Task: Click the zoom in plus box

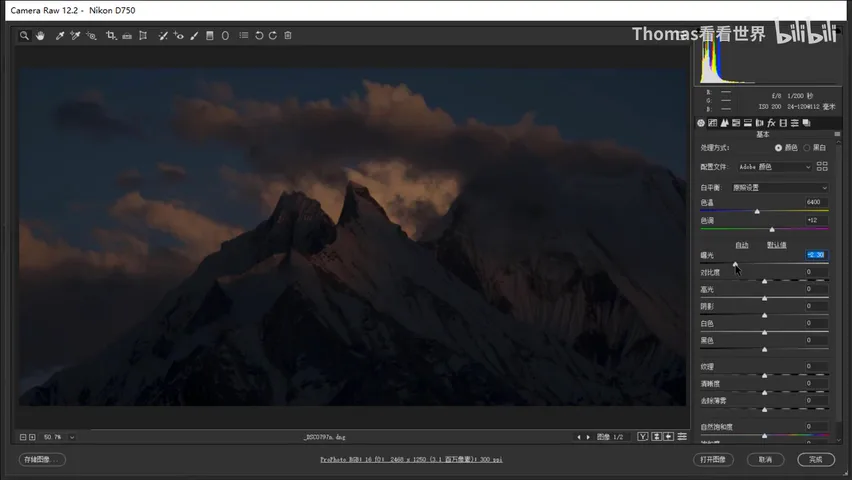Action: [32, 437]
